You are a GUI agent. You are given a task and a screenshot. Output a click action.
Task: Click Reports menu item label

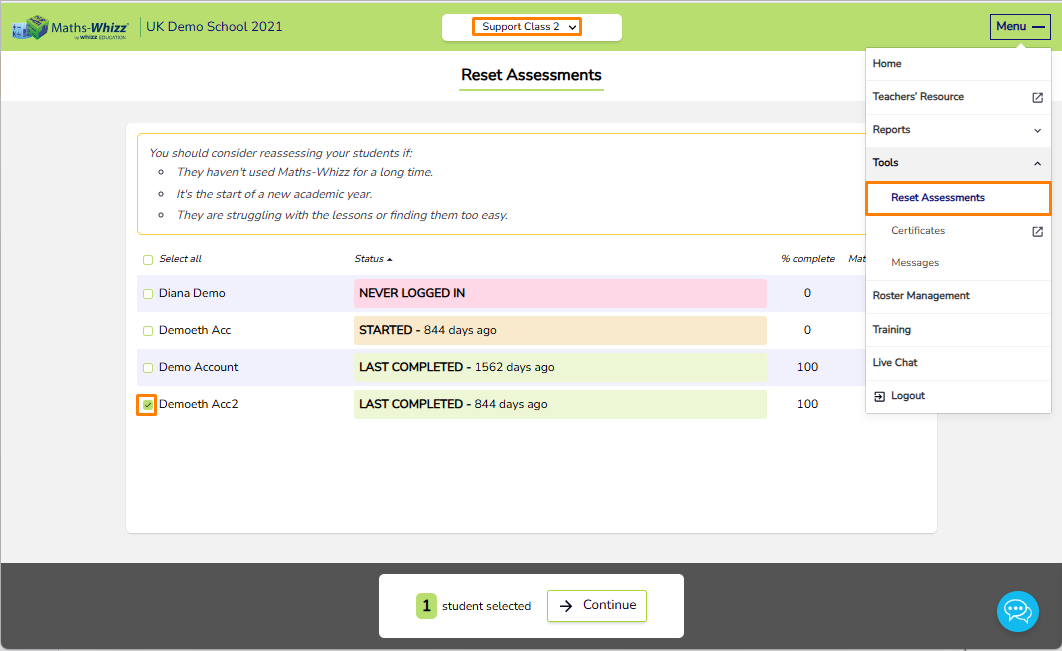(891, 130)
